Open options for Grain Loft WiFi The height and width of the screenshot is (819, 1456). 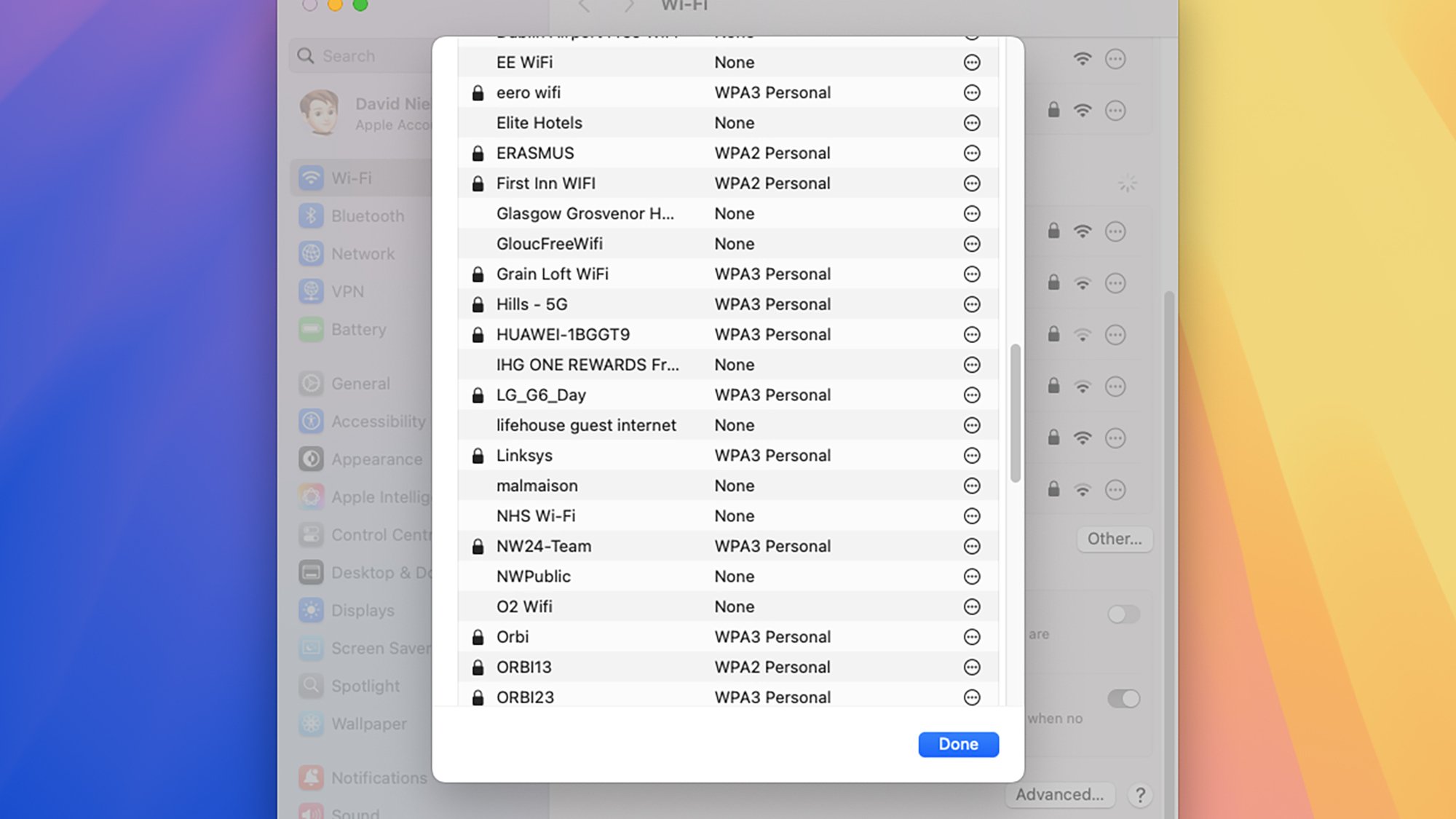971,274
